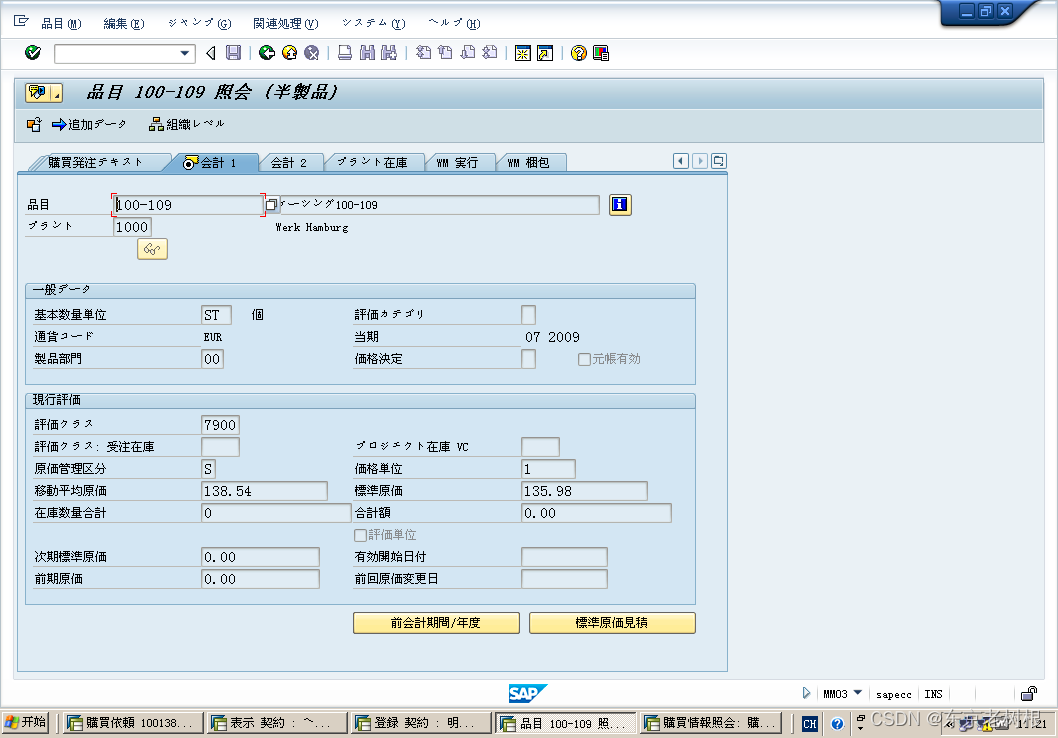
Task: Click the 価格決定 field box
Action: (x=528, y=359)
